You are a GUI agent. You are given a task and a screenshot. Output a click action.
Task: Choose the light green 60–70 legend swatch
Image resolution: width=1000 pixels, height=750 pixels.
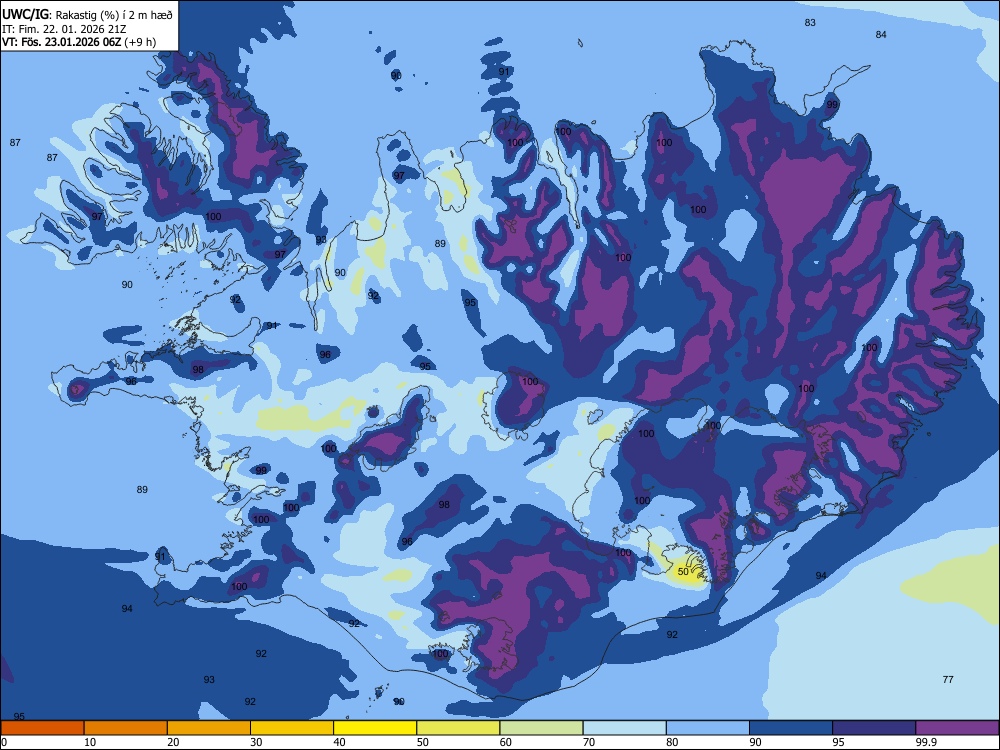click(x=541, y=728)
